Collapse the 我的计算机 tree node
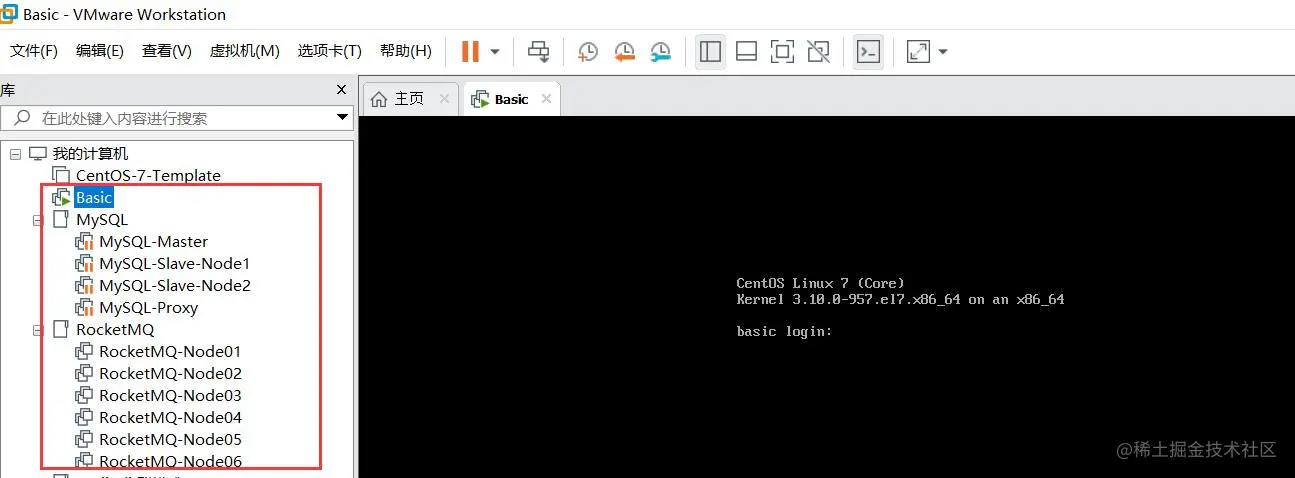The image size is (1295, 478). pos(15,154)
